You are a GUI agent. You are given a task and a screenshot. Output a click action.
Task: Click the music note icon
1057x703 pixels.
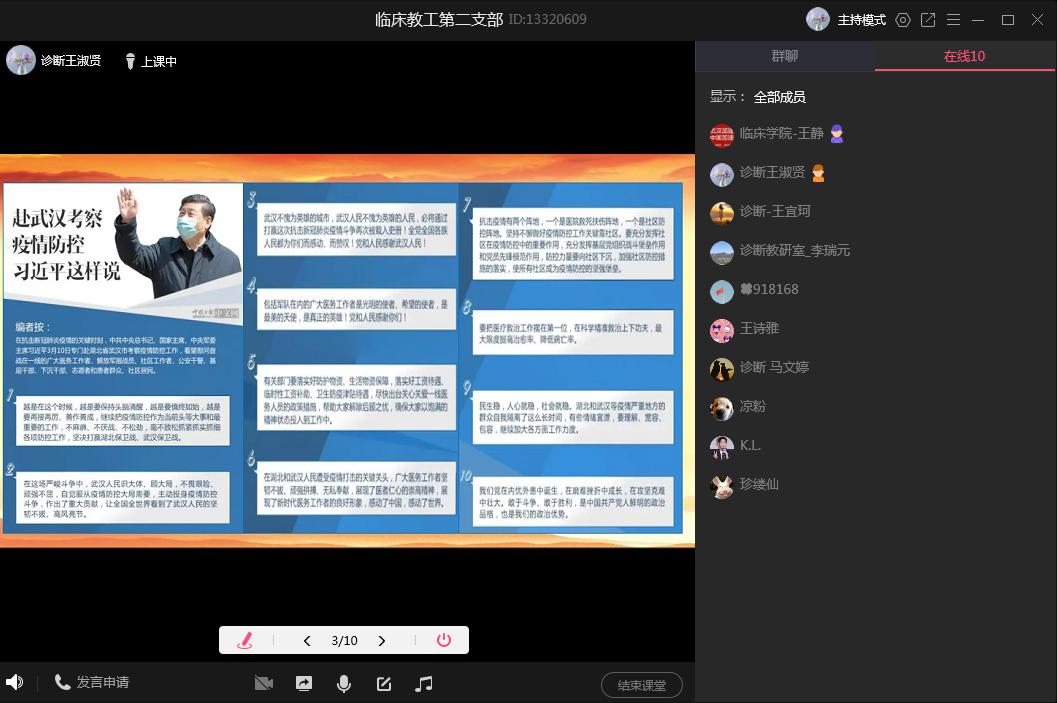(x=424, y=684)
